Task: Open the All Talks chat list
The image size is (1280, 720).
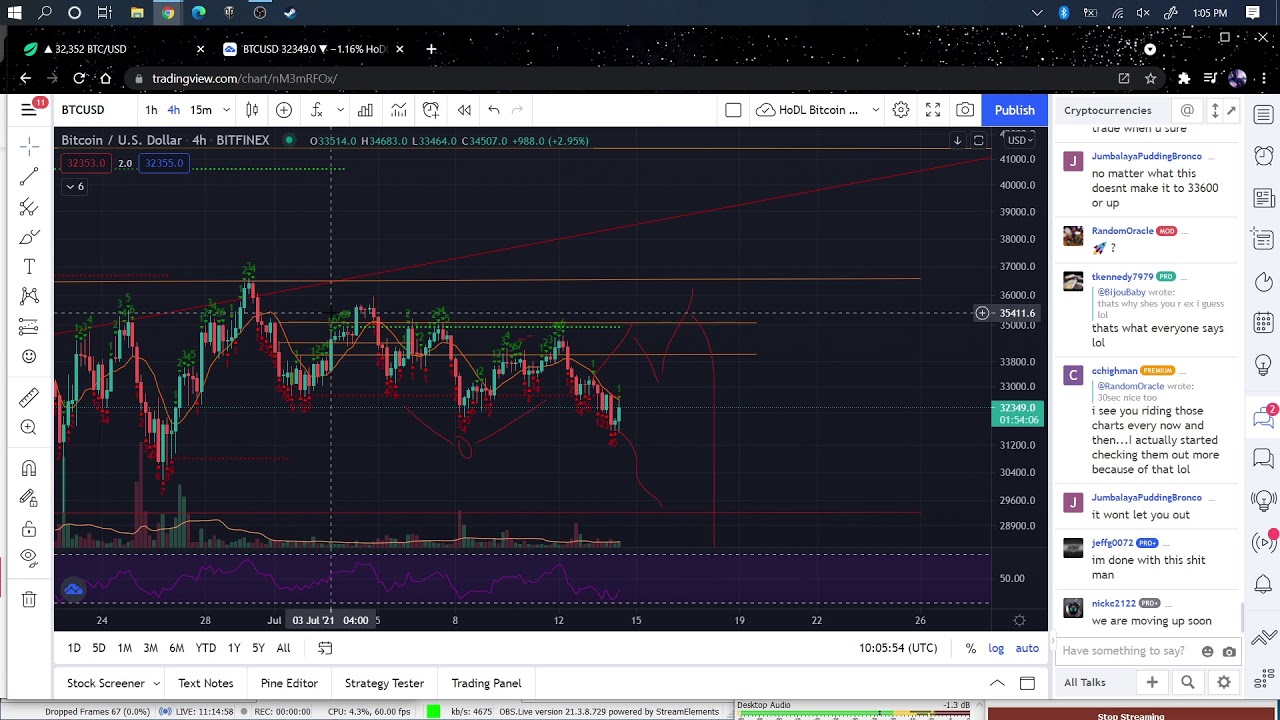Action: click(x=1085, y=682)
